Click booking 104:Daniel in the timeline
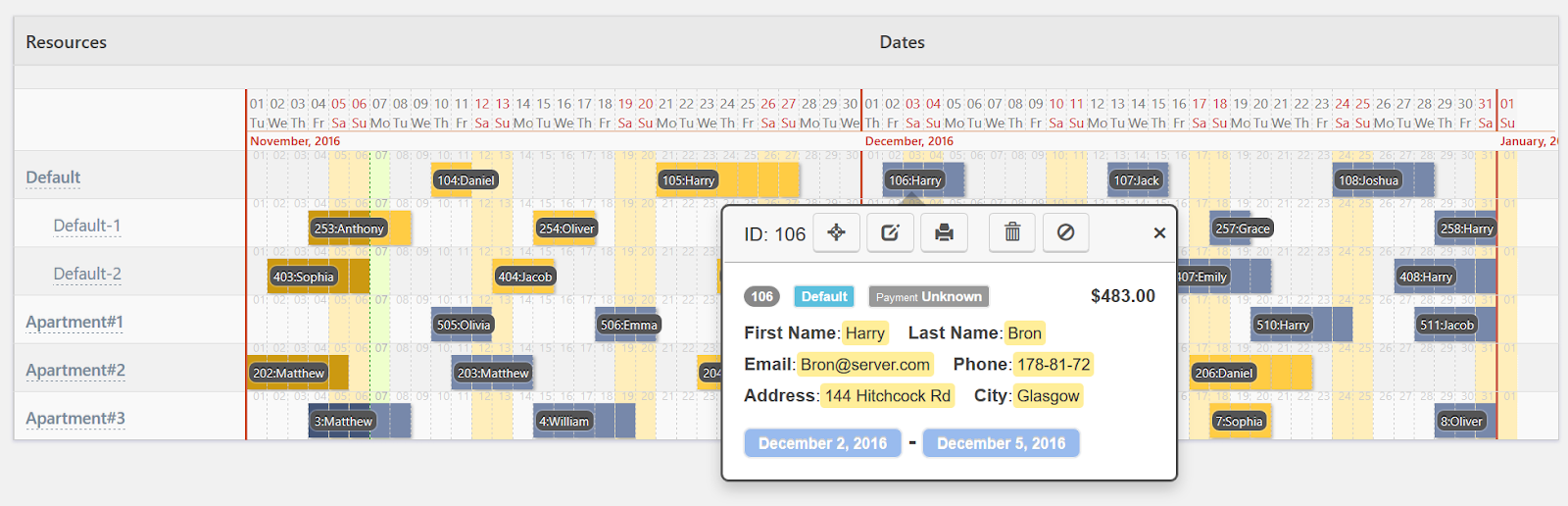This screenshot has width=1568, height=506. coord(465,180)
